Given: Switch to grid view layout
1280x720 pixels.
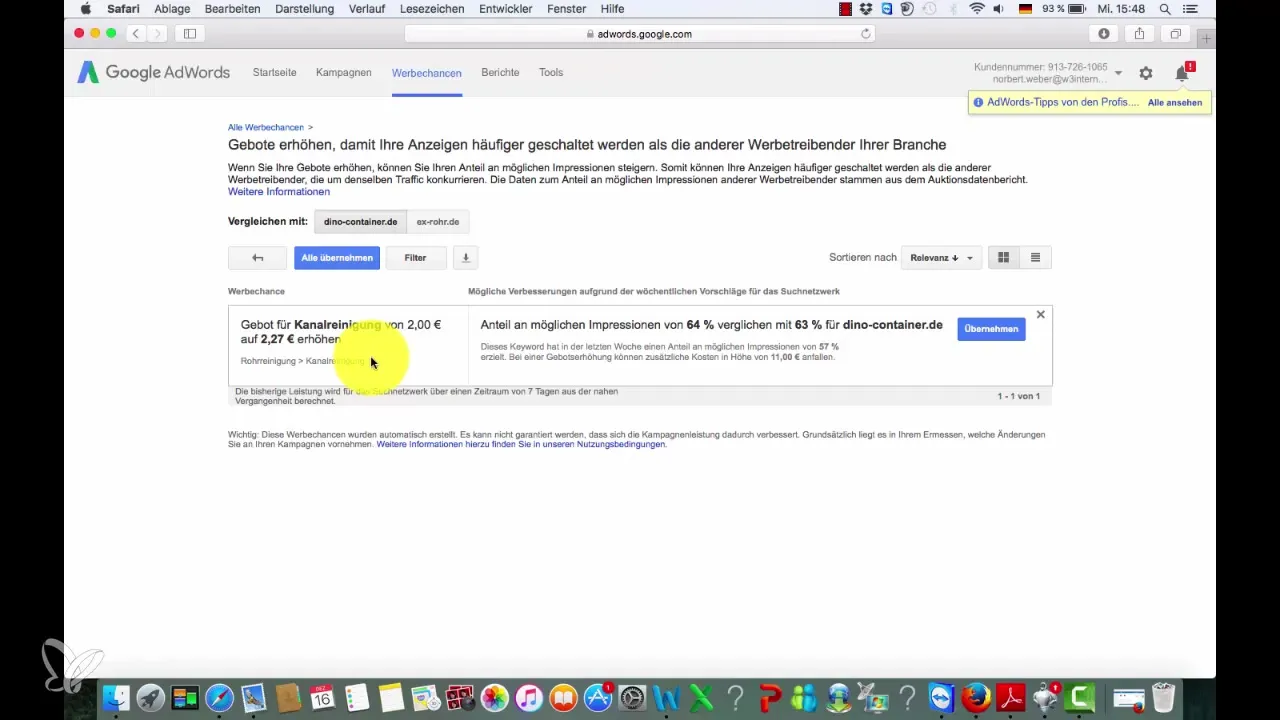Looking at the screenshot, I should tap(1003, 258).
